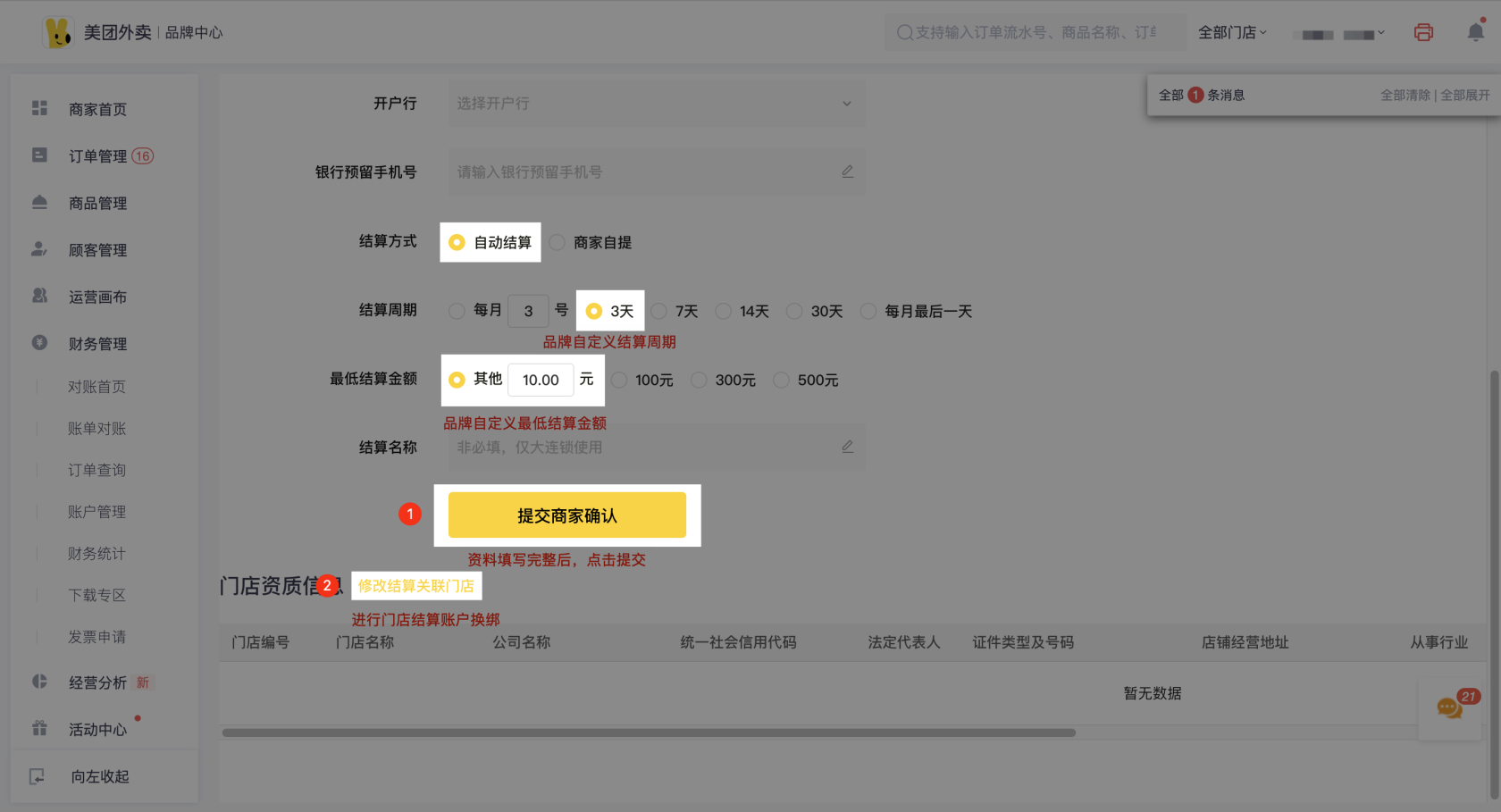Select 500元 minimum settlement amount

pyautogui.click(x=782, y=381)
